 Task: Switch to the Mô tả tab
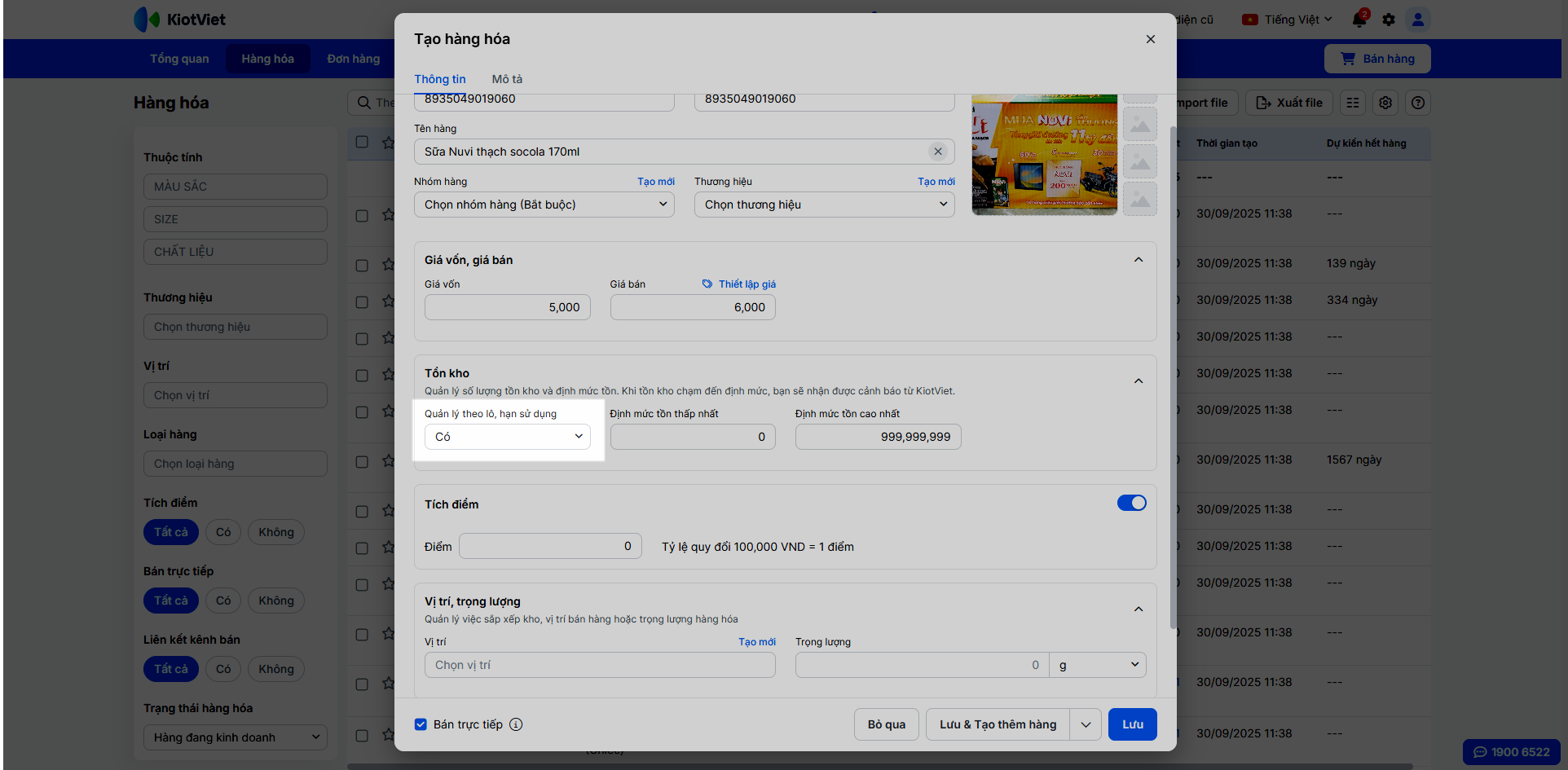click(x=507, y=79)
